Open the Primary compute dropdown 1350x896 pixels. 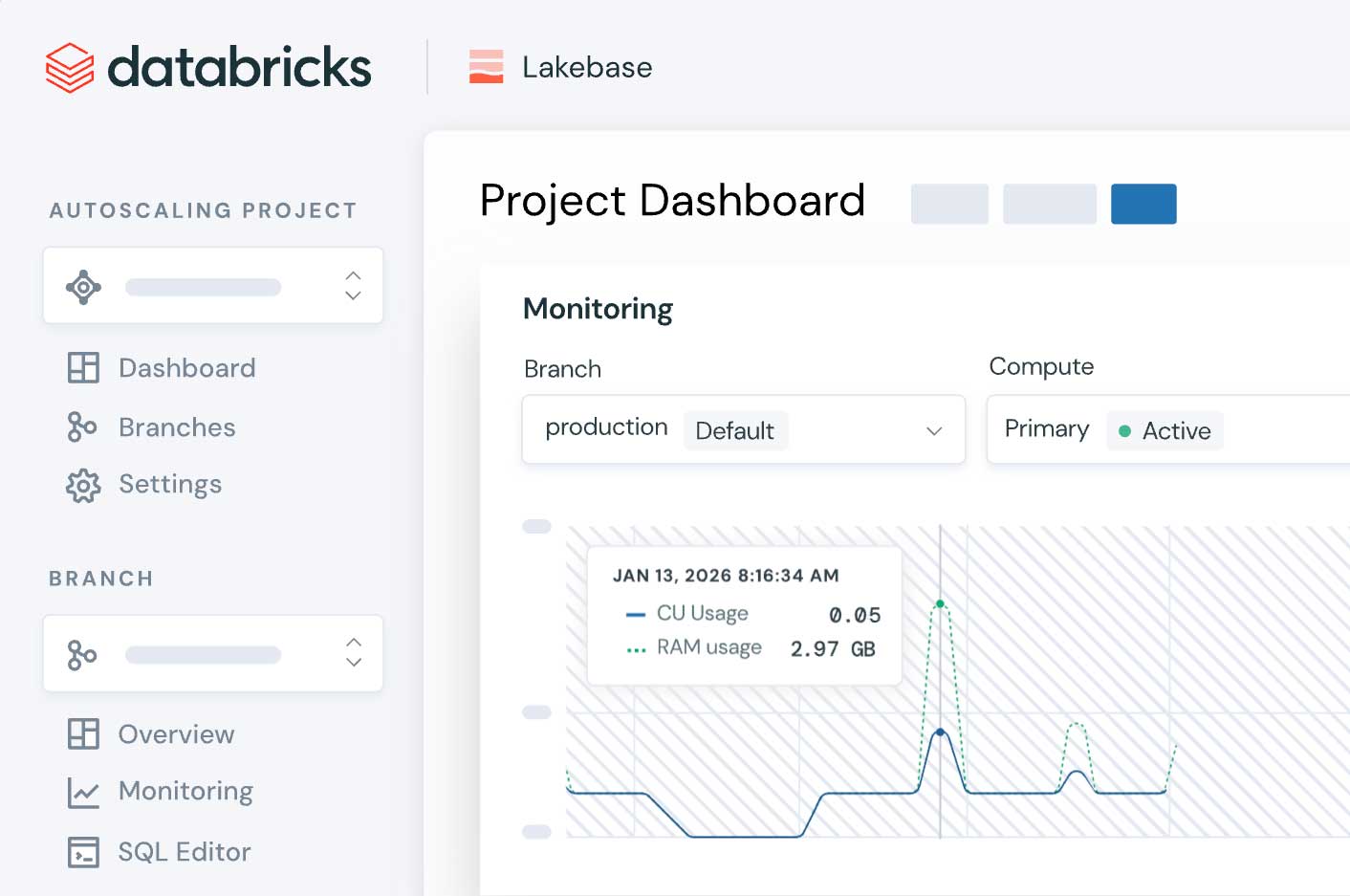tap(1168, 429)
